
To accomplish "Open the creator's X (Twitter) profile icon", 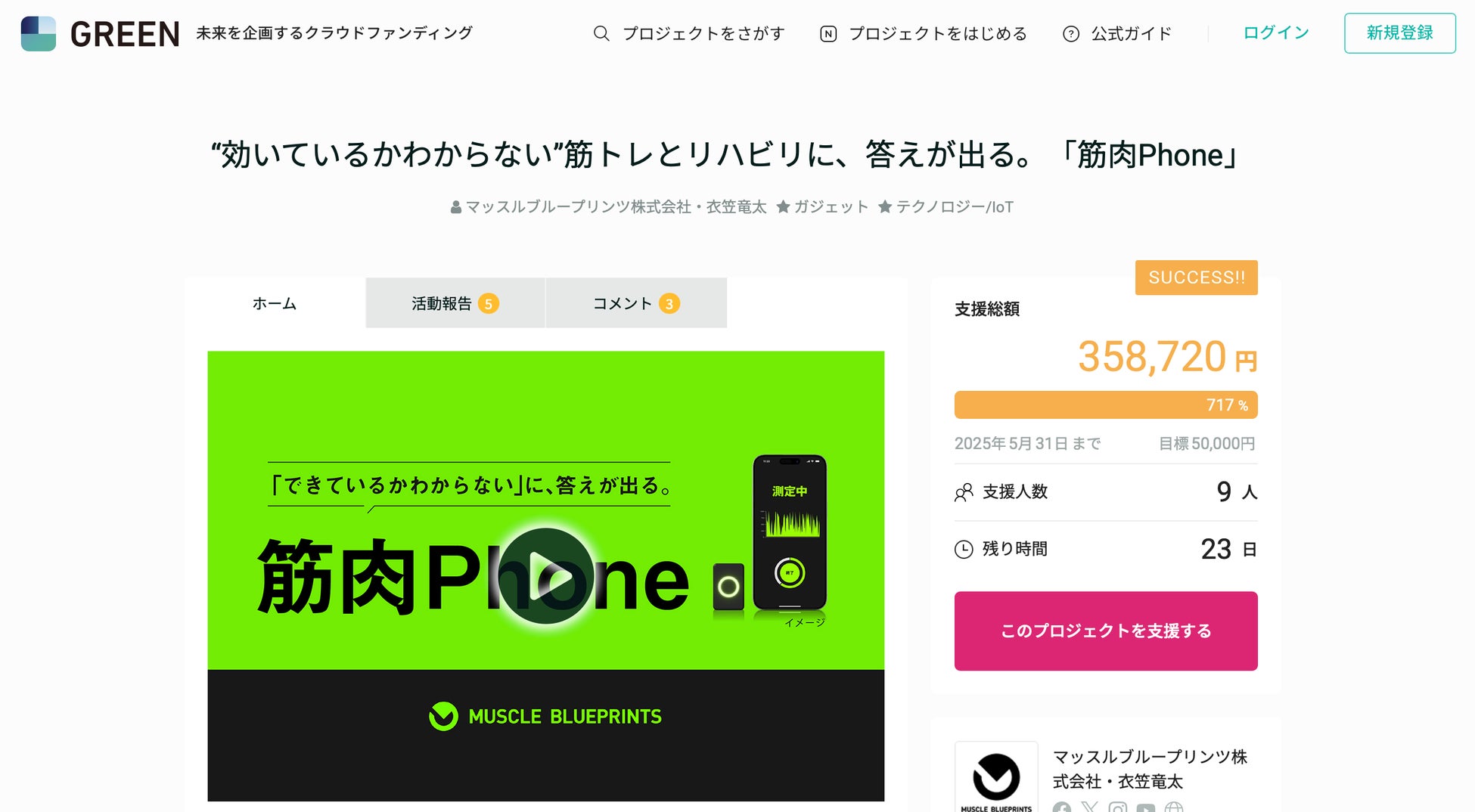I will [x=1090, y=807].
